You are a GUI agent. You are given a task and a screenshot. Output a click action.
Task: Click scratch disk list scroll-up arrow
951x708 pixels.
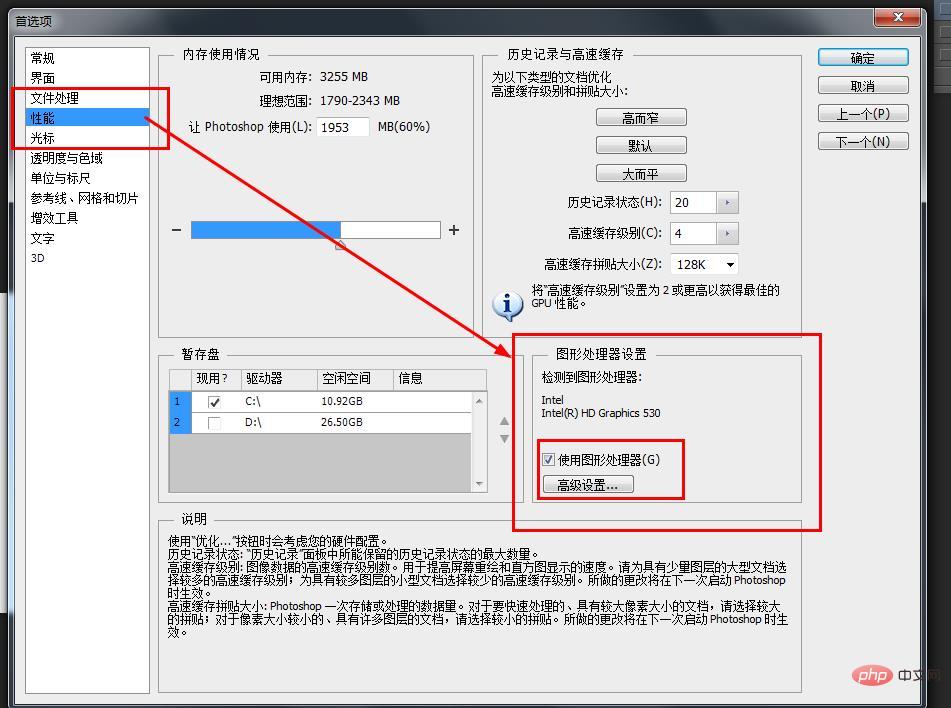pos(479,401)
